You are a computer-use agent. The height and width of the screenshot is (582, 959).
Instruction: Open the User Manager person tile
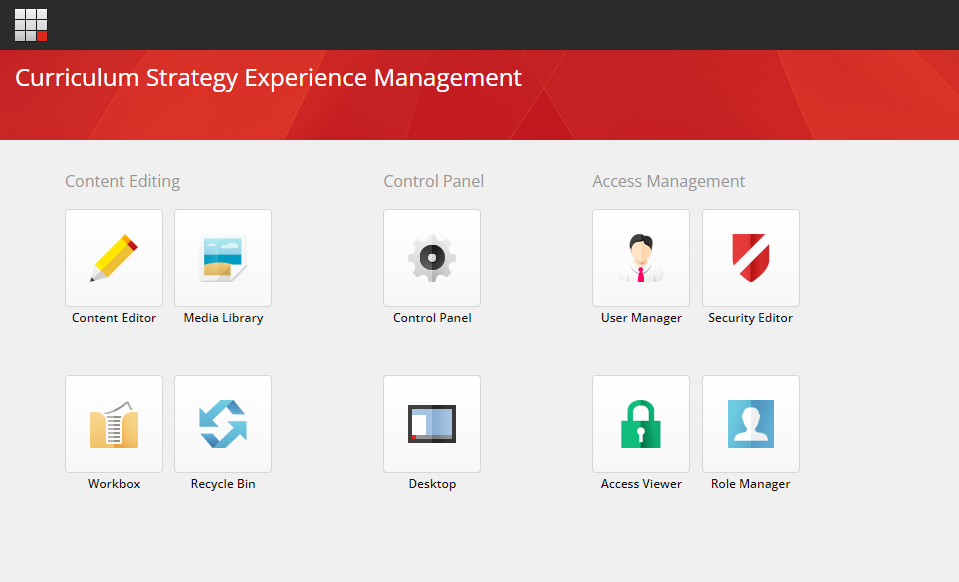click(641, 258)
